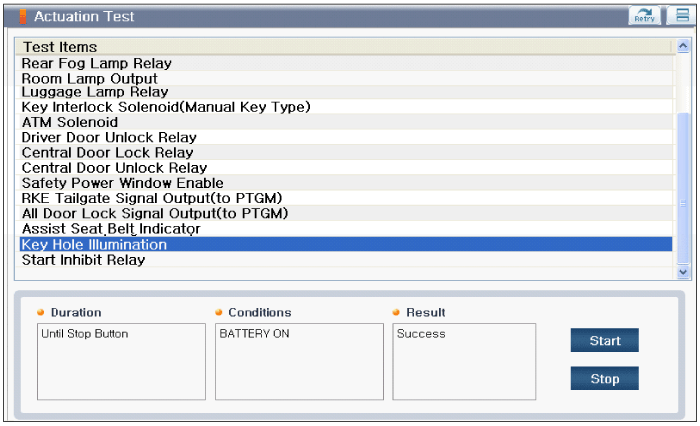Click the Start button
This screenshot has height=426, width=700.
[604, 341]
